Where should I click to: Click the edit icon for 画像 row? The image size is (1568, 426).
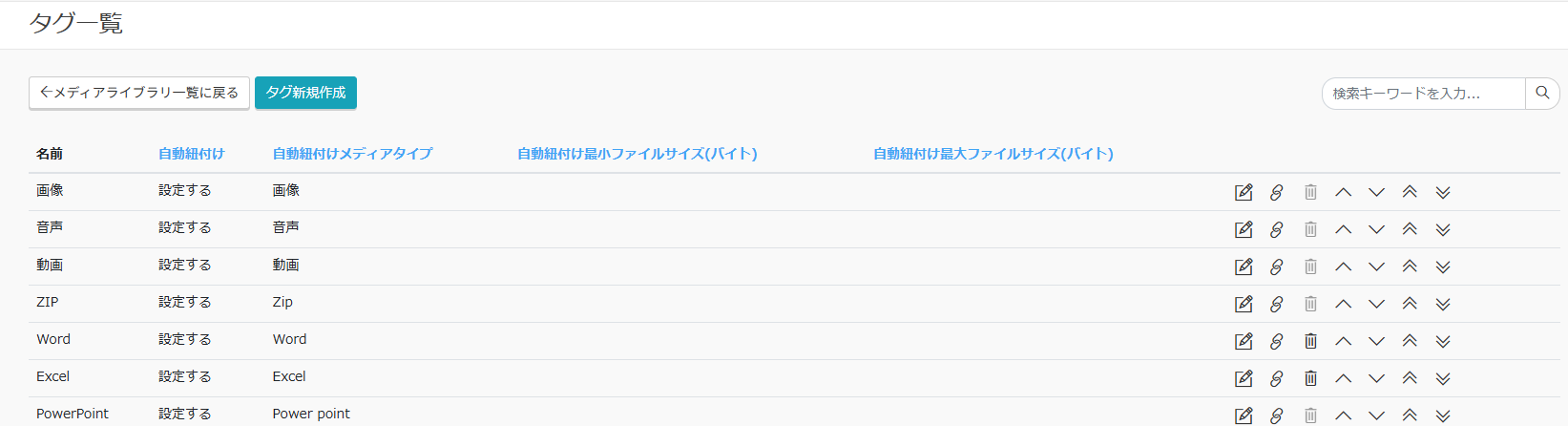coord(1244,192)
